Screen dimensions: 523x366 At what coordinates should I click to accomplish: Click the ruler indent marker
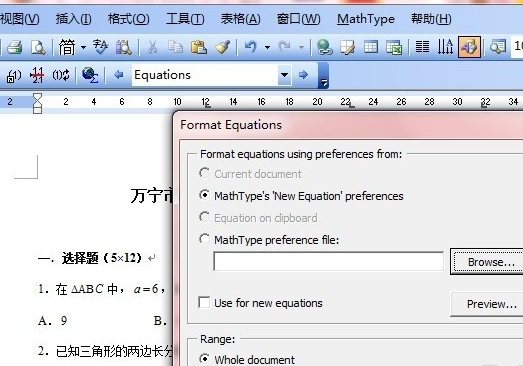(x=37, y=103)
